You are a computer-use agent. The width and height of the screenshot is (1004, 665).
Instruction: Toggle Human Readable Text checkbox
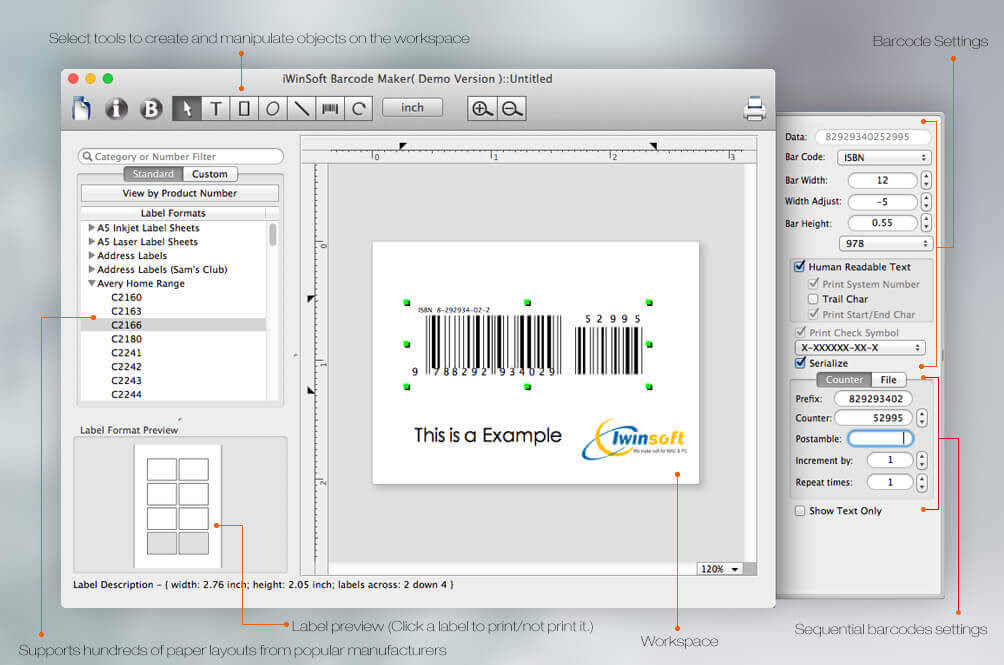[x=799, y=266]
